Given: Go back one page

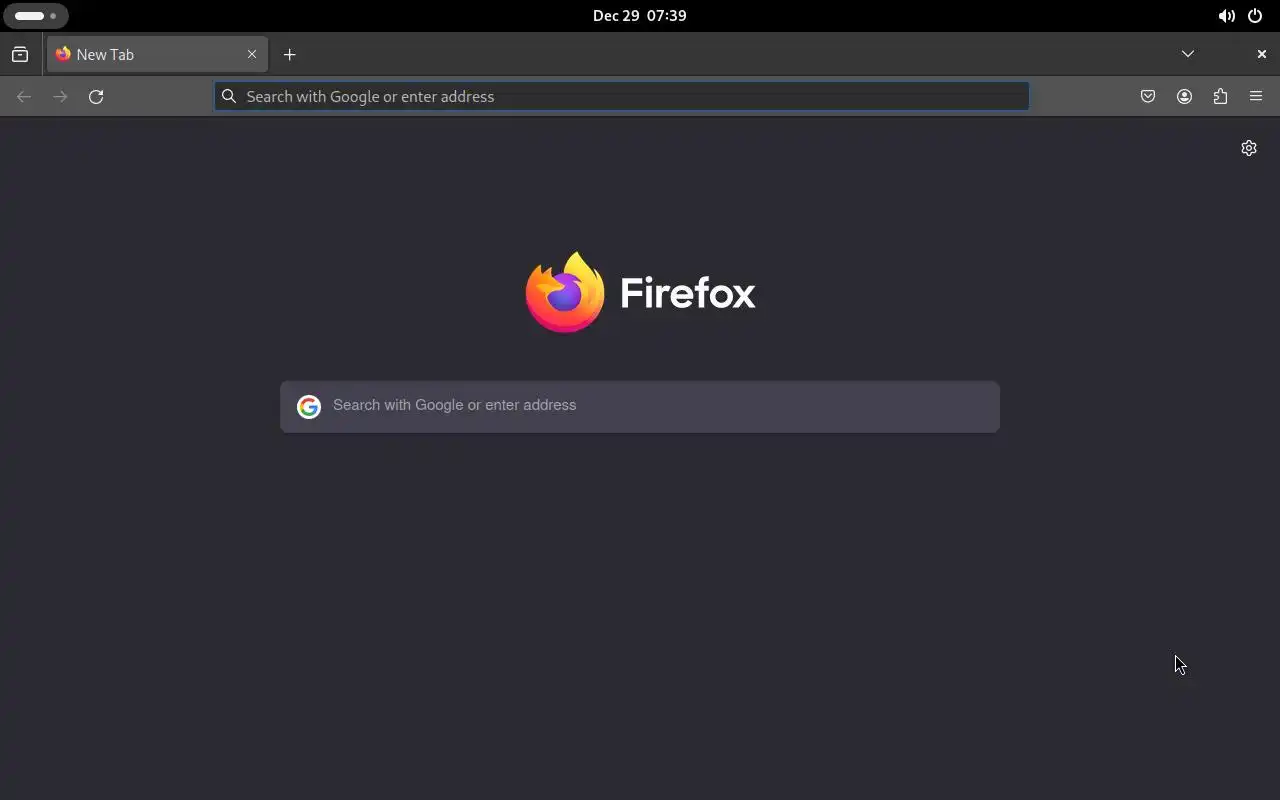Looking at the screenshot, I should click(24, 96).
